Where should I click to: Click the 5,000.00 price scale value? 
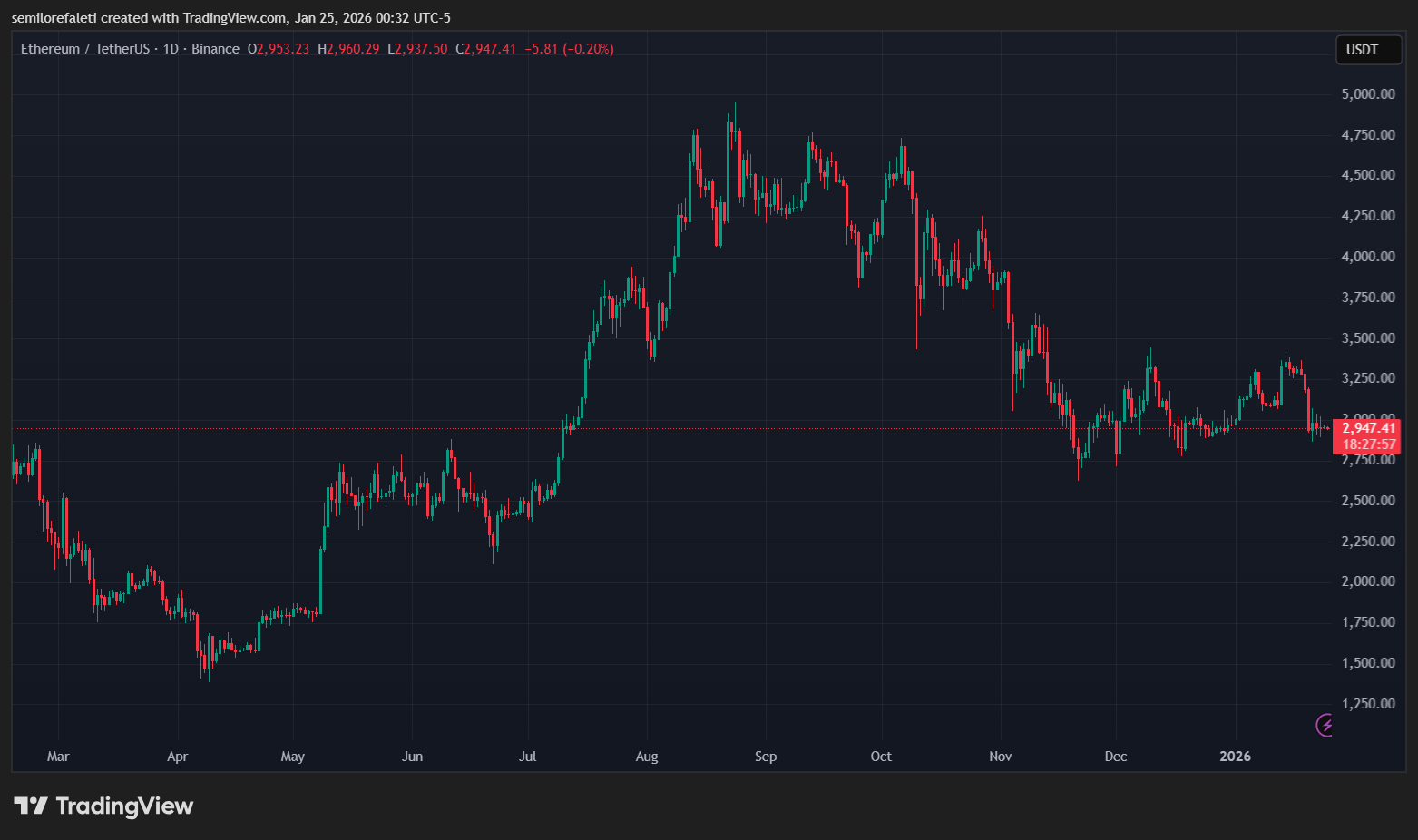[1366, 93]
